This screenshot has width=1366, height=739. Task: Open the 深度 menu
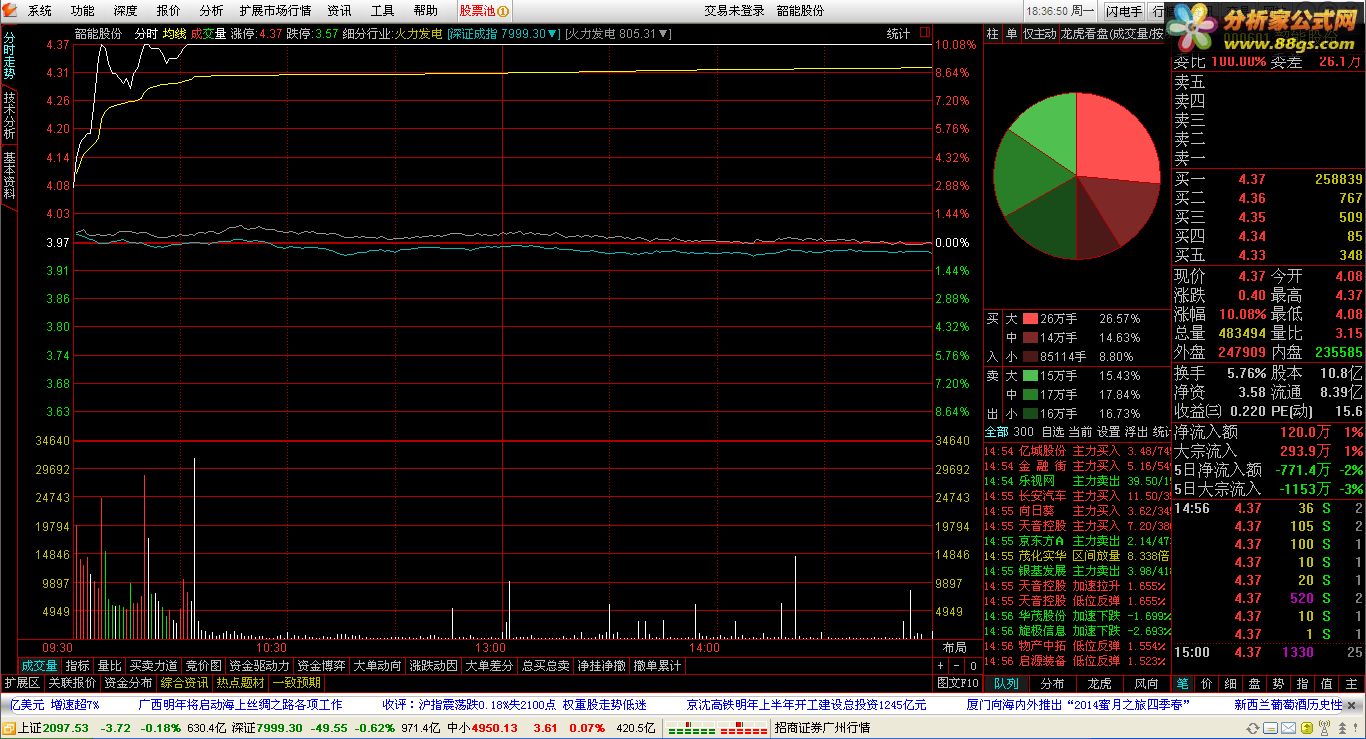[126, 11]
